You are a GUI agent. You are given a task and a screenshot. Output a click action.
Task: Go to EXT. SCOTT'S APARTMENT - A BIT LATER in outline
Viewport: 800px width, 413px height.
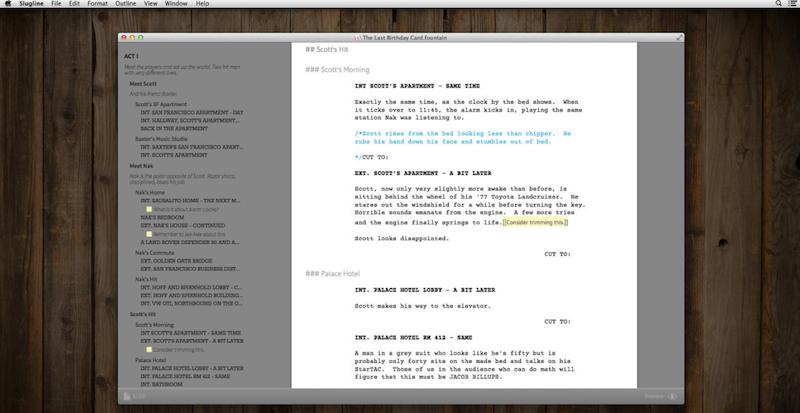(192, 341)
